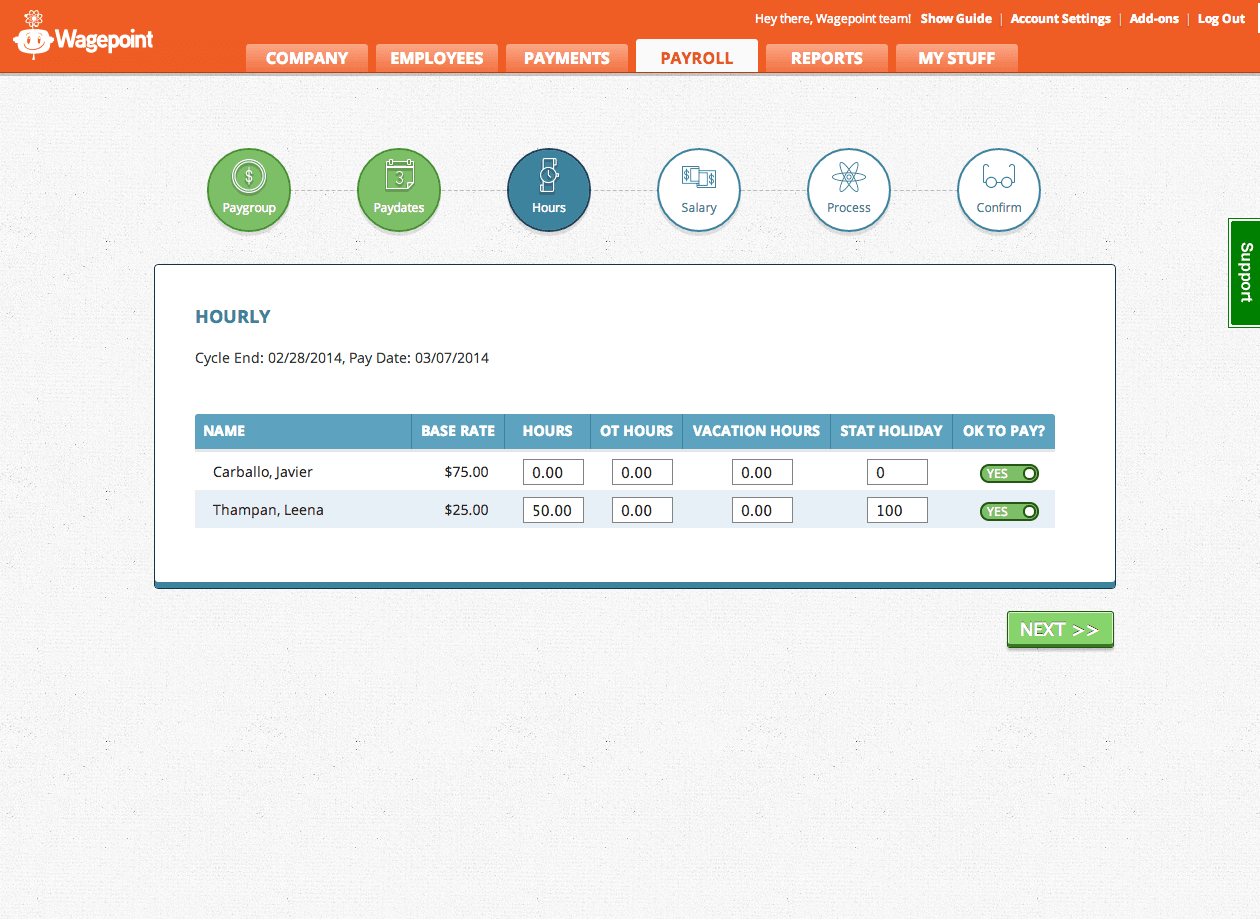The height and width of the screenshot is (920, 1260).
Task: Toggle OK to Pay for Thampan, Leena
Action: pos(1009,511)
